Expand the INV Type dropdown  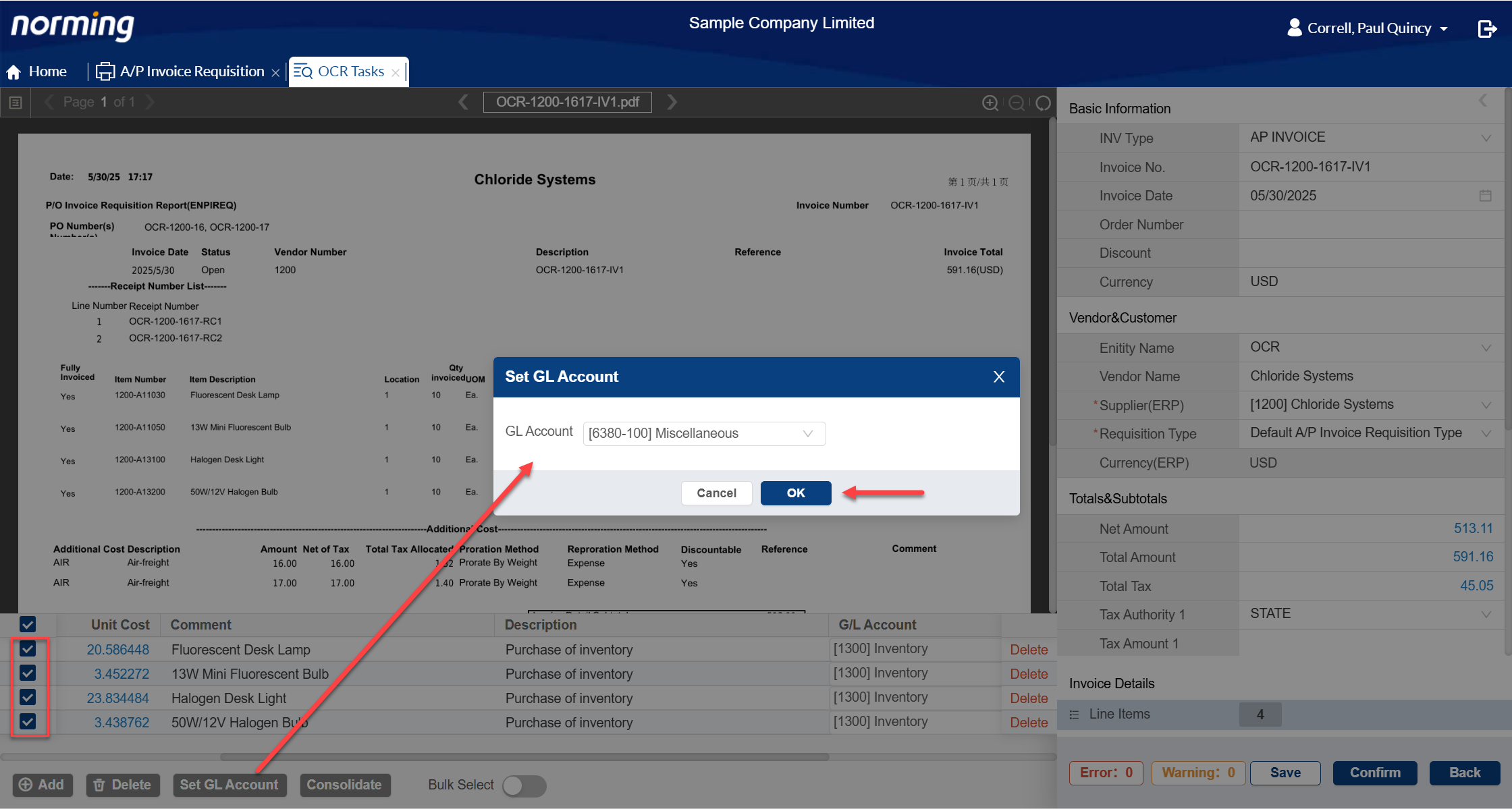pyautogui.click(x=1486, y=138)
